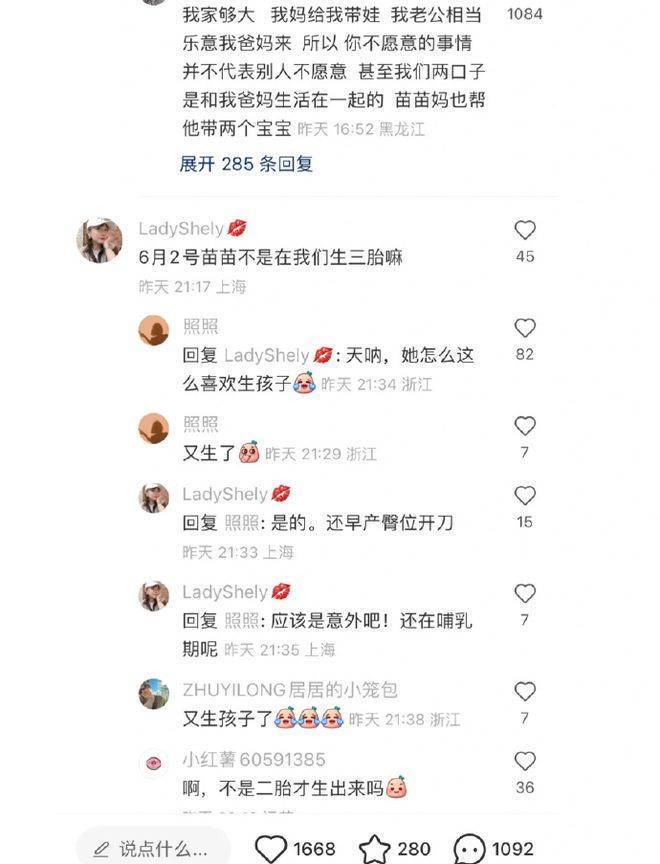The height and width of the screenshot is (864, 660).
Task: Like LadyShely reply about 哺乳期
Action: pos(524,593)
